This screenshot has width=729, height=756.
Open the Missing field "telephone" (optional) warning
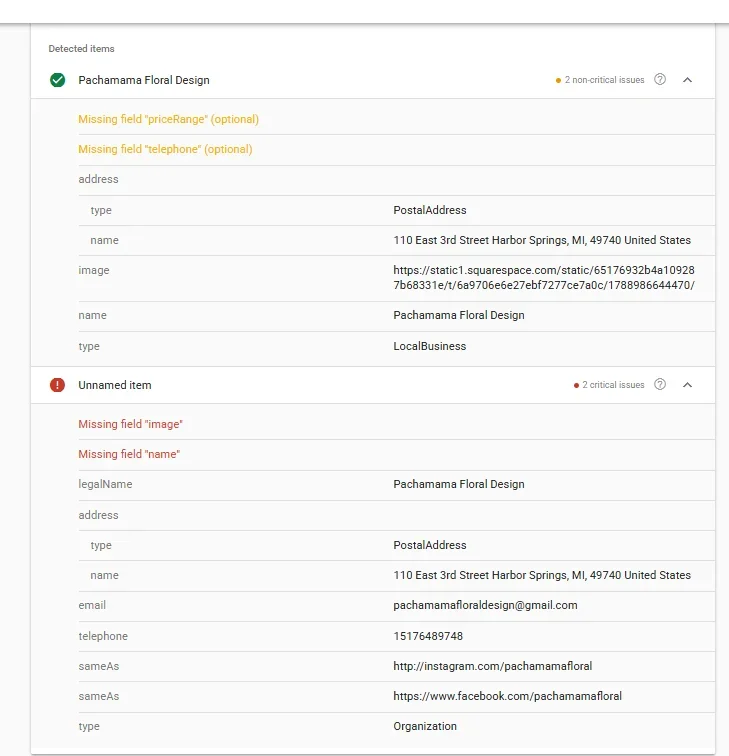[165, 149]
